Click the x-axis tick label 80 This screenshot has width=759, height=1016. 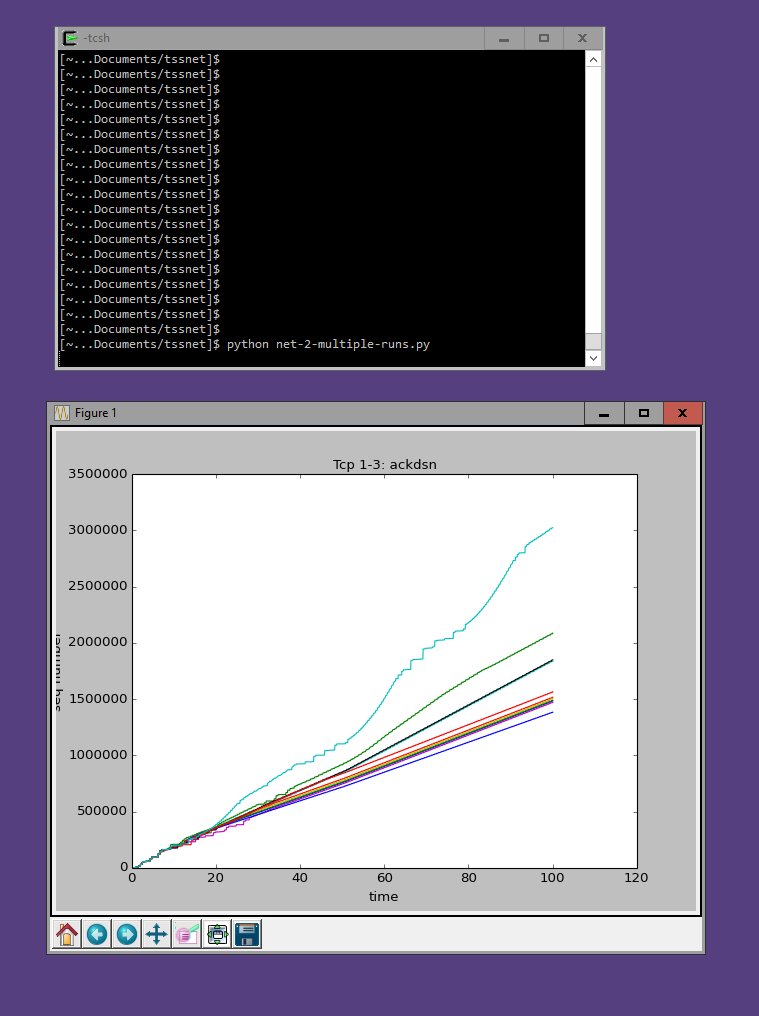click(469, 878)
